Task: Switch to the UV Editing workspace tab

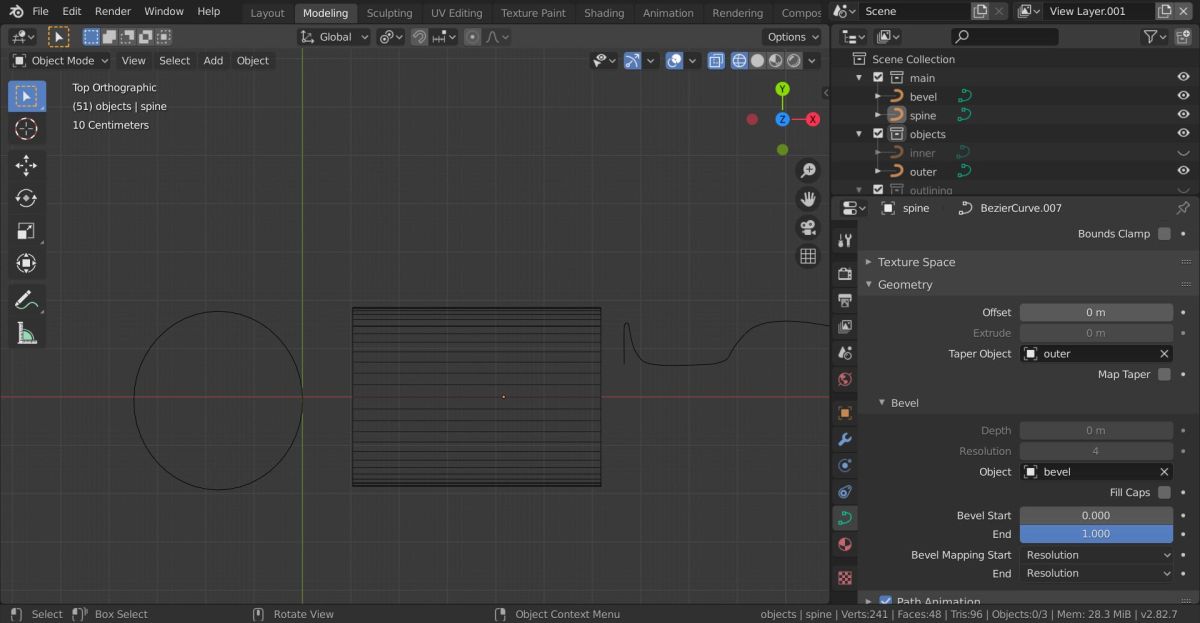Action: click(457, 13)
